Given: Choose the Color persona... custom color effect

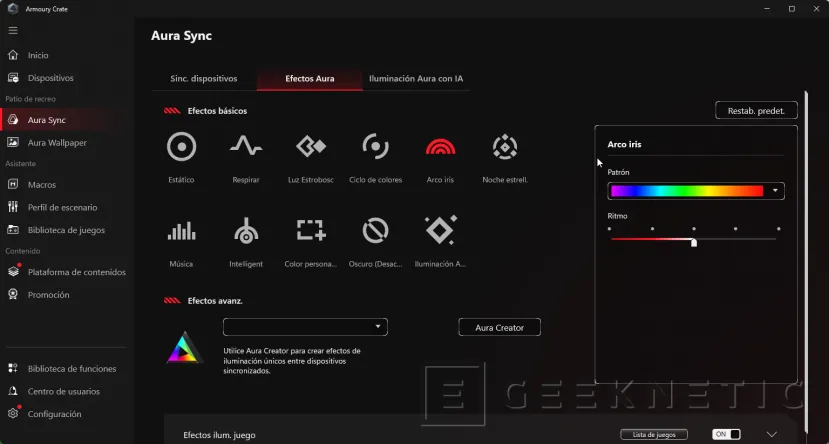Looking at the screenshot, I should pos(311,230).
